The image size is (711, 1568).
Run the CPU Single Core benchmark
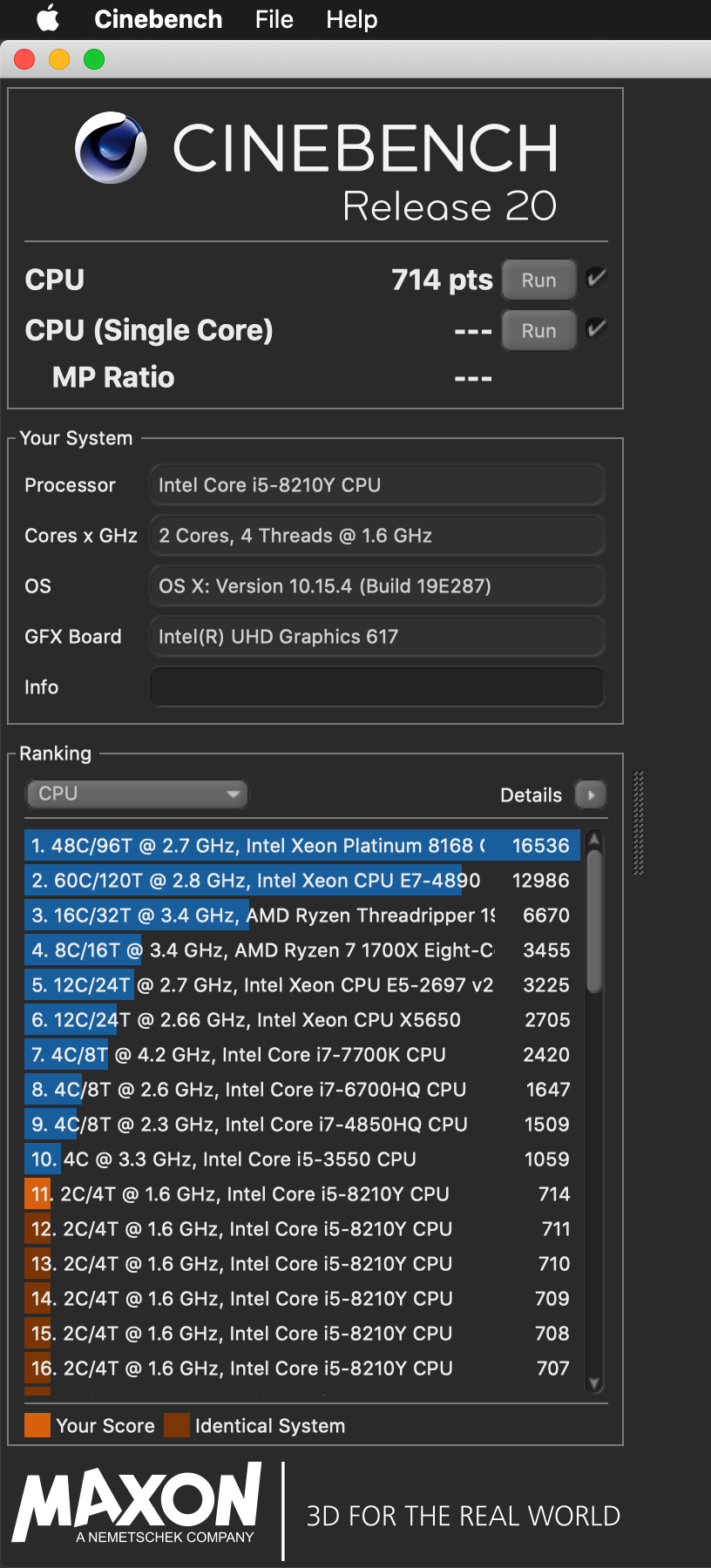tap(538, 331)
